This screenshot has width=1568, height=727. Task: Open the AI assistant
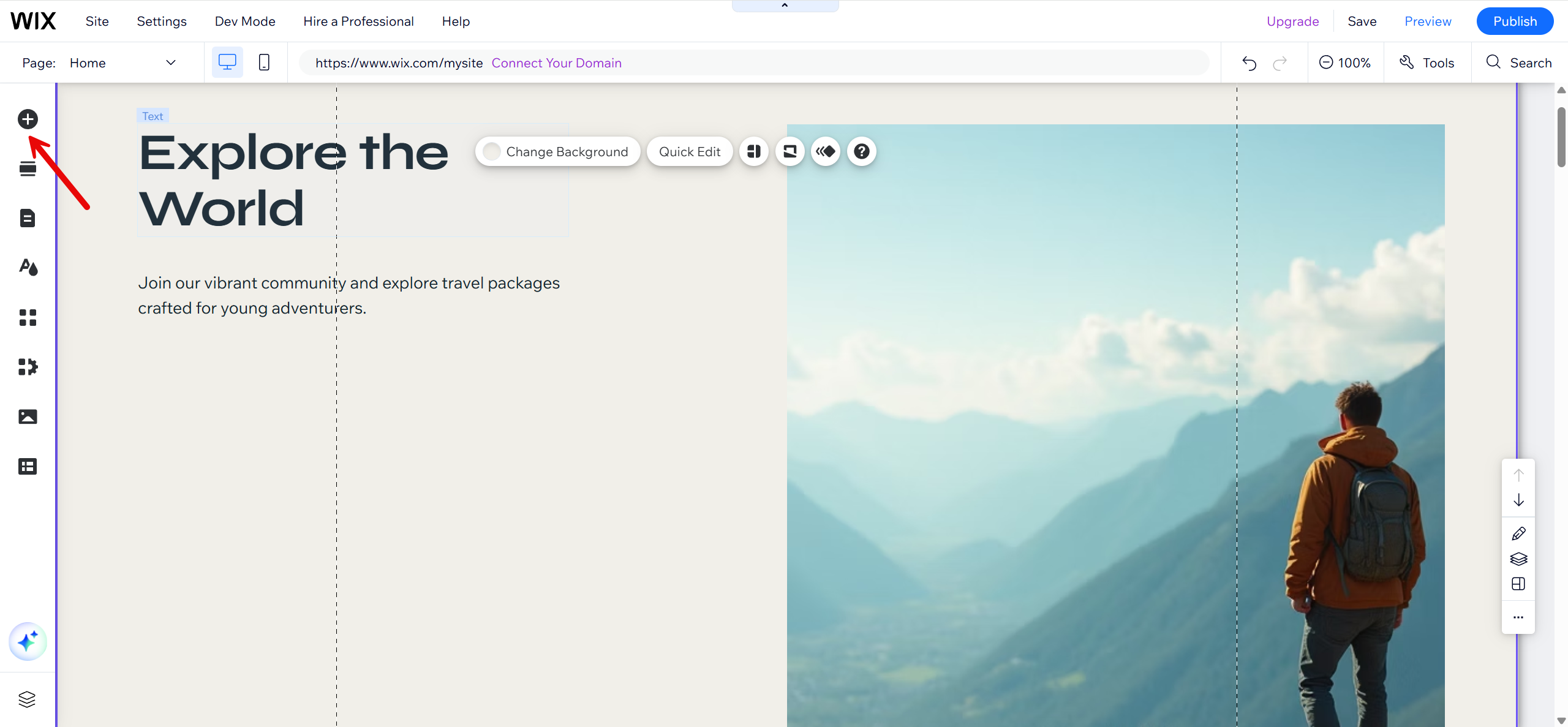[x=28, y=641]
